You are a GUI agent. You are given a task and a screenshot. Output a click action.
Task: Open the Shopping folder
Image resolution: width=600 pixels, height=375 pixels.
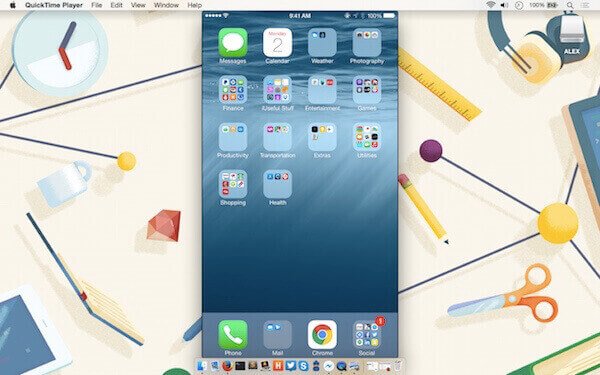tap(233, 184)
